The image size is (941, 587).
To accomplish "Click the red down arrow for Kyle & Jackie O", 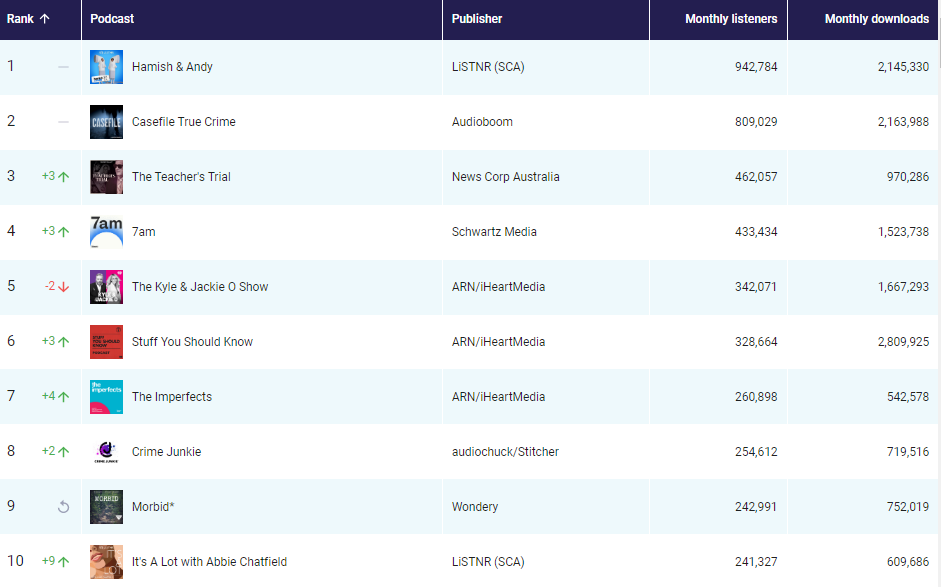I will click(x=64, y=287).
